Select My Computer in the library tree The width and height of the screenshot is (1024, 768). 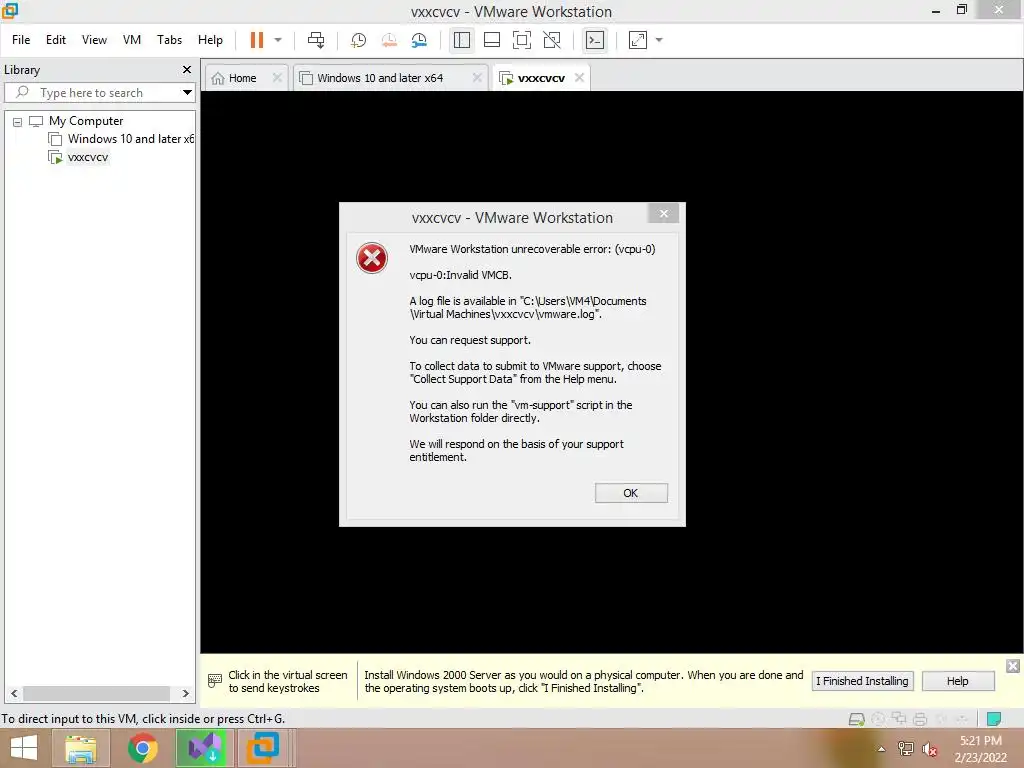pos(86,121)
